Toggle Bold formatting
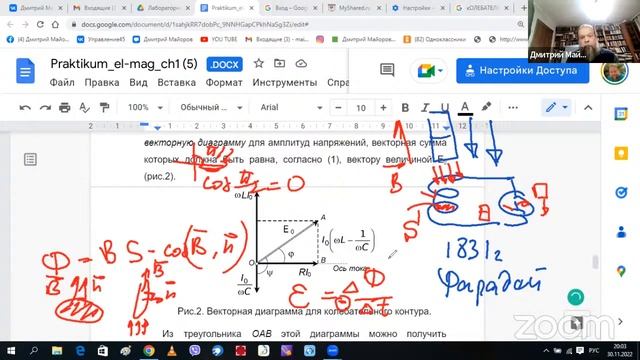The width and height of the screenshot is (640, 360). point(405,108)
